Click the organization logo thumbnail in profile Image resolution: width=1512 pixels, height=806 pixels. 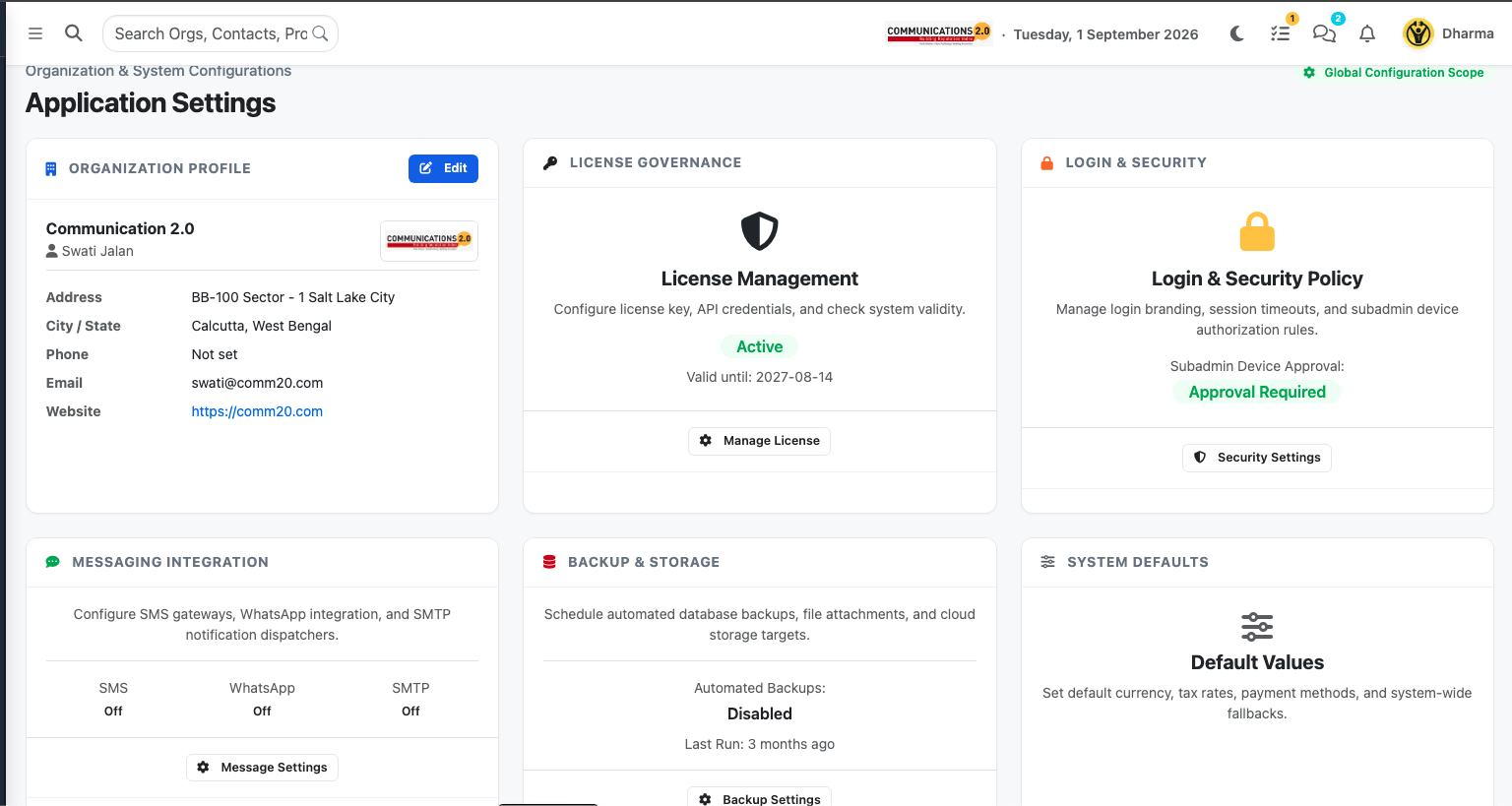click(429, 241)
